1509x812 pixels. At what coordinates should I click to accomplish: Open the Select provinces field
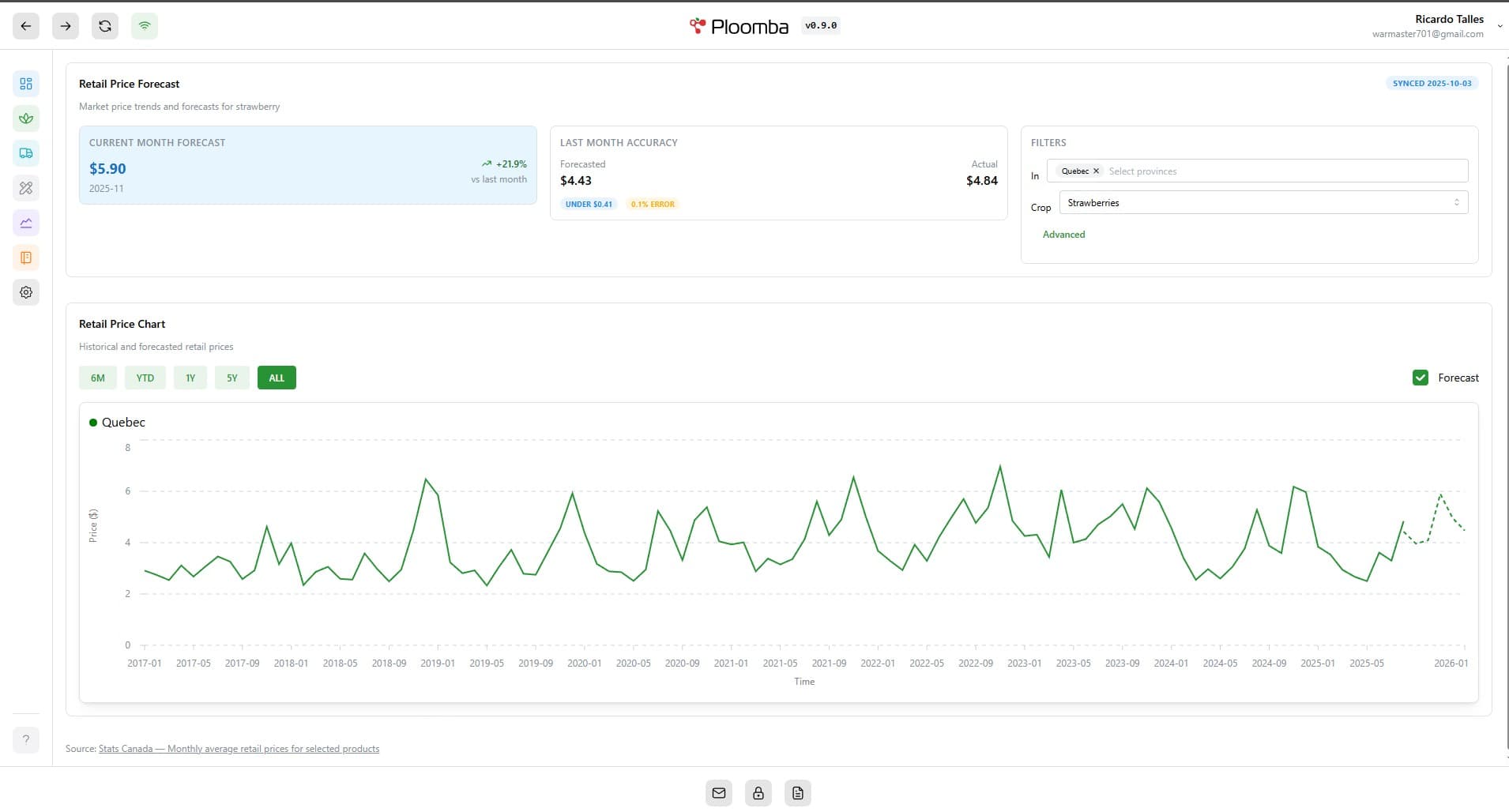point(1185,171)
